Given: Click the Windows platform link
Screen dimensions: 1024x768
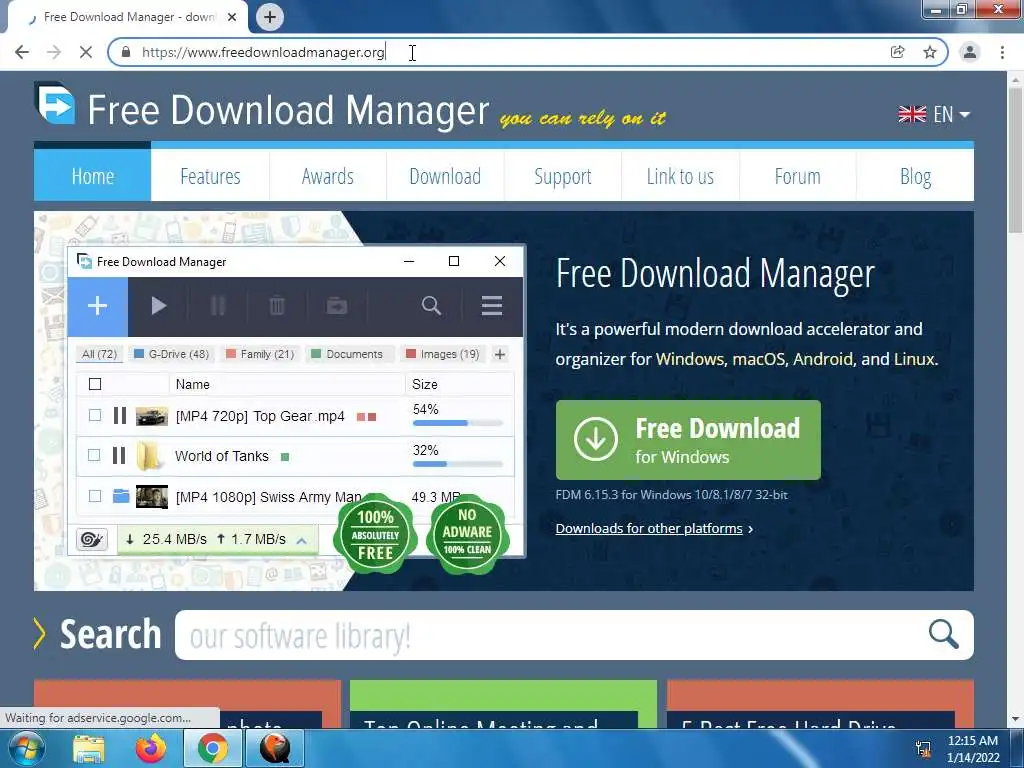Looking at the screenshot, I should coord(690,359).
